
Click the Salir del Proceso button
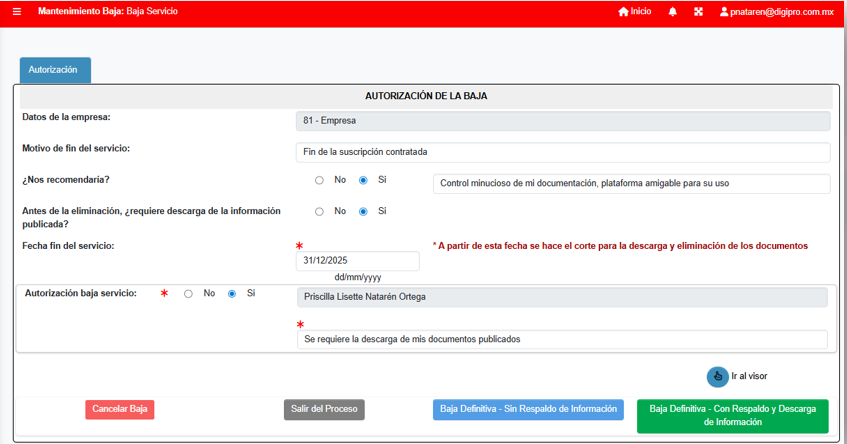324,409
